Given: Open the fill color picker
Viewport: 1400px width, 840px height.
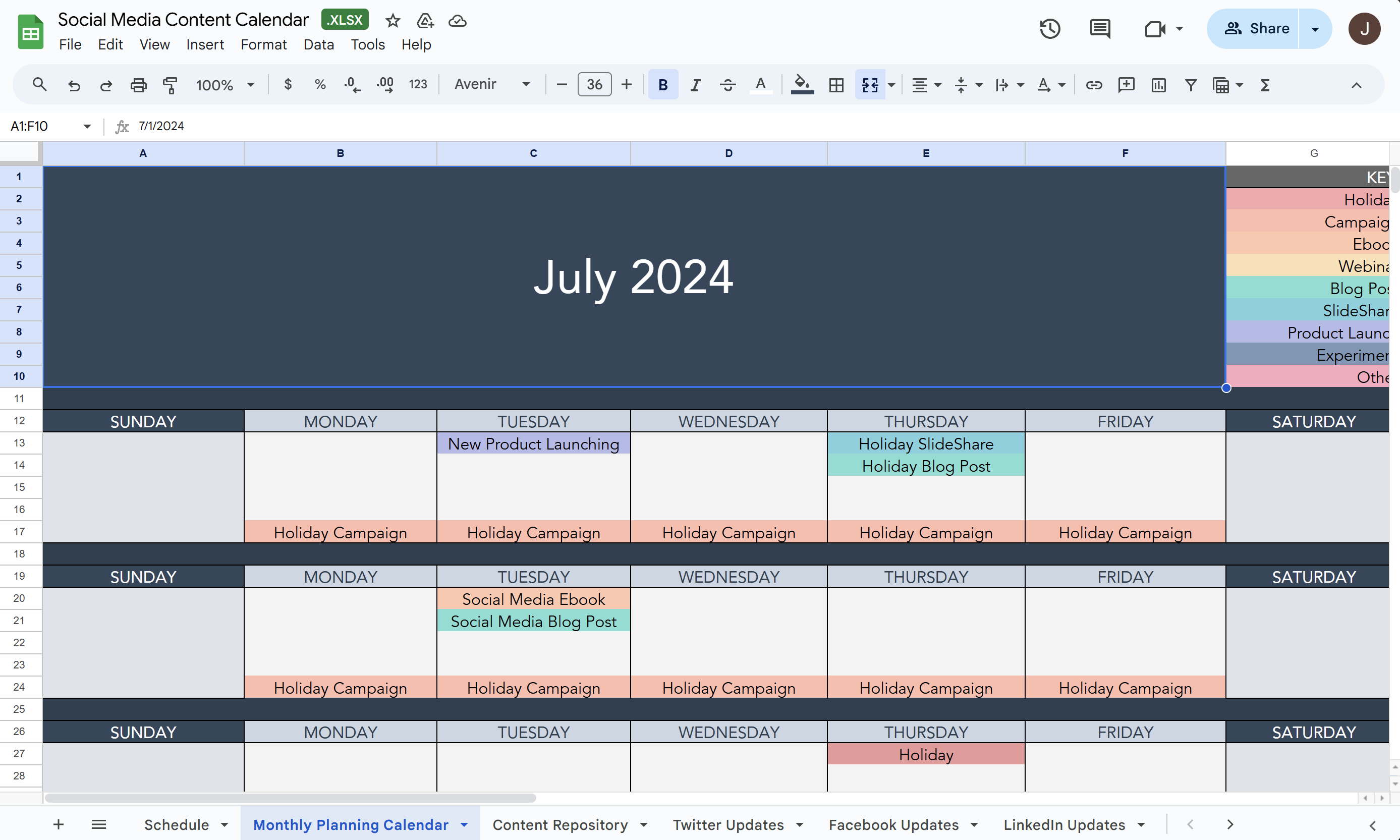Looking at the screenshot, I should (x=802, y=85).
